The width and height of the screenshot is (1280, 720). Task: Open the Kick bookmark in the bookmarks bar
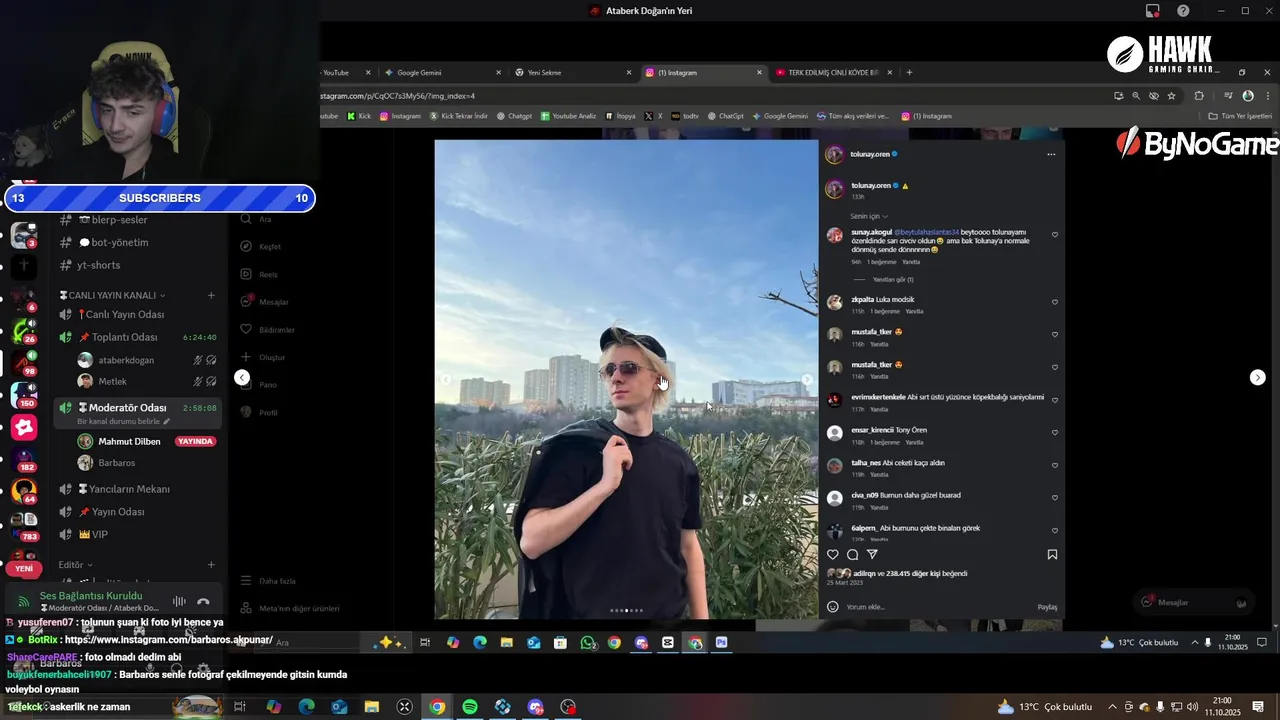click(359, 116)
